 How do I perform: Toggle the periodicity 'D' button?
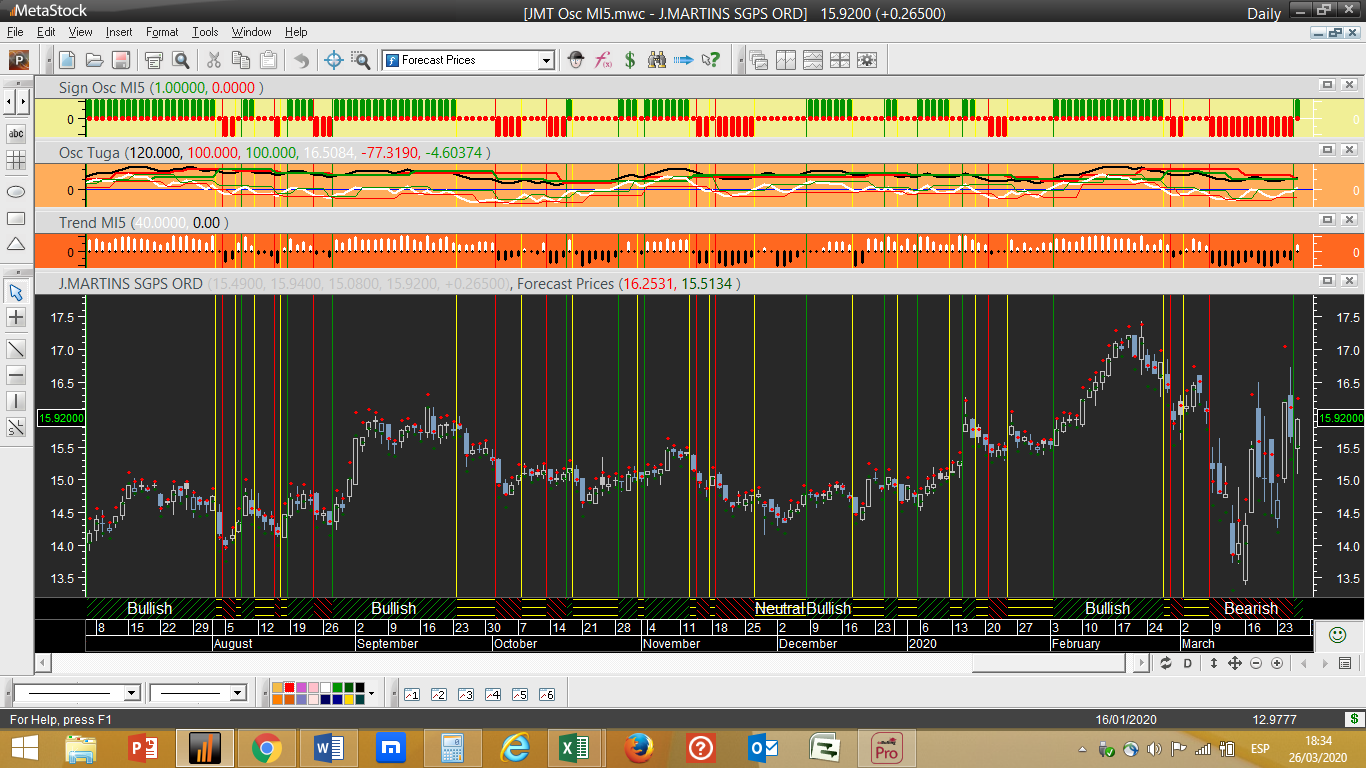[x=1188, y=663]
